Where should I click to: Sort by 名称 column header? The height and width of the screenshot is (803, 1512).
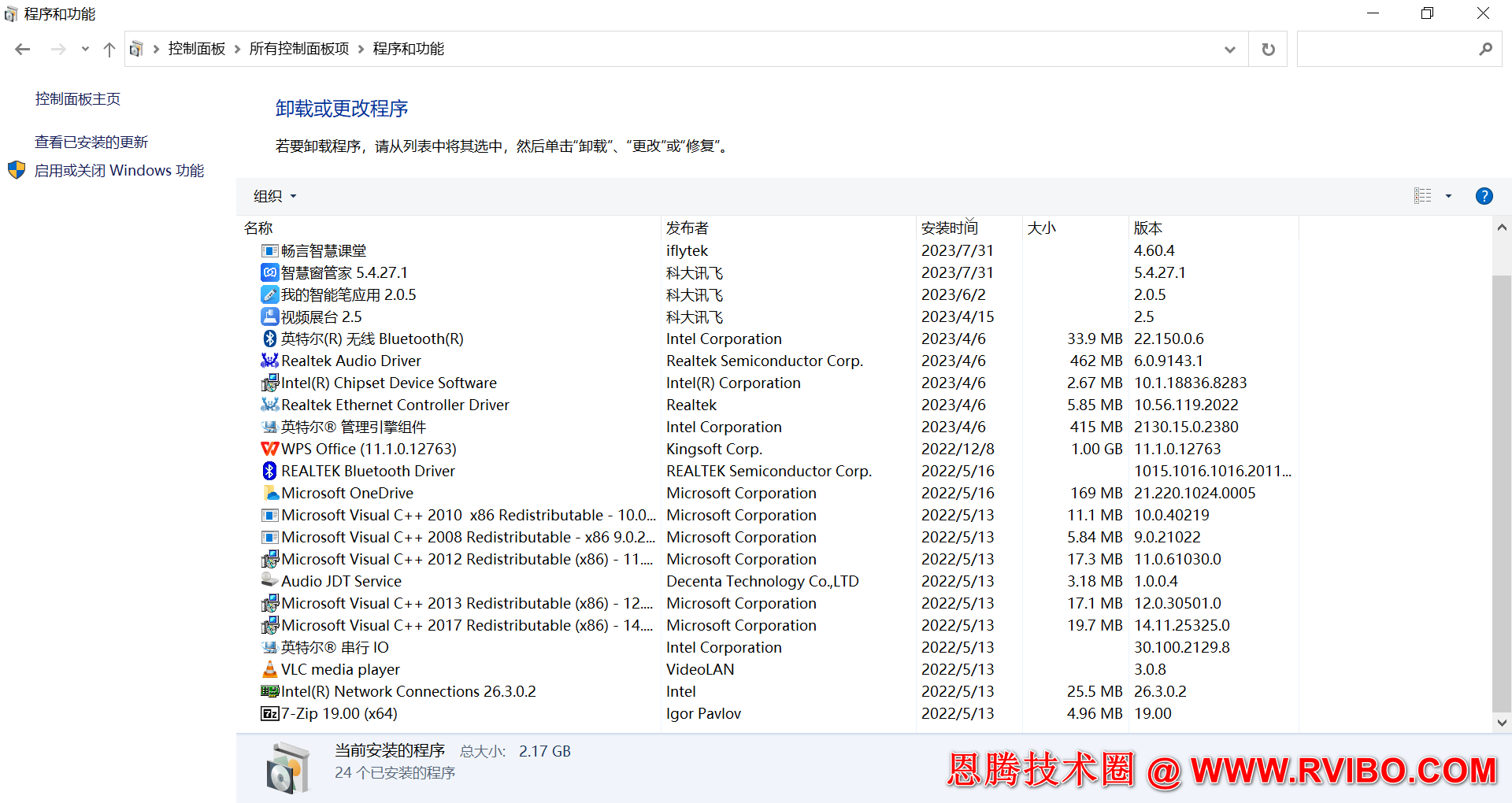(x=449, y=228)
